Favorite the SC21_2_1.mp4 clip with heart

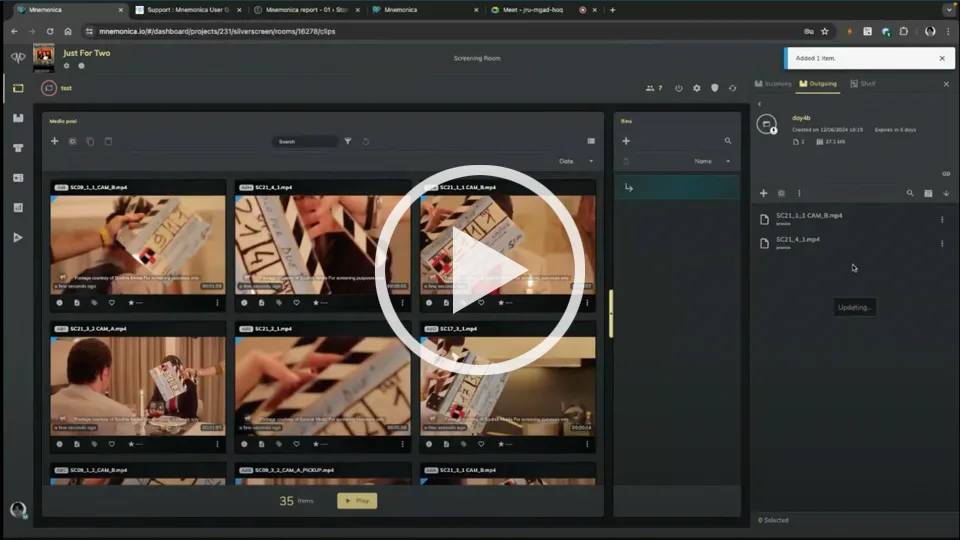point(296,444)
